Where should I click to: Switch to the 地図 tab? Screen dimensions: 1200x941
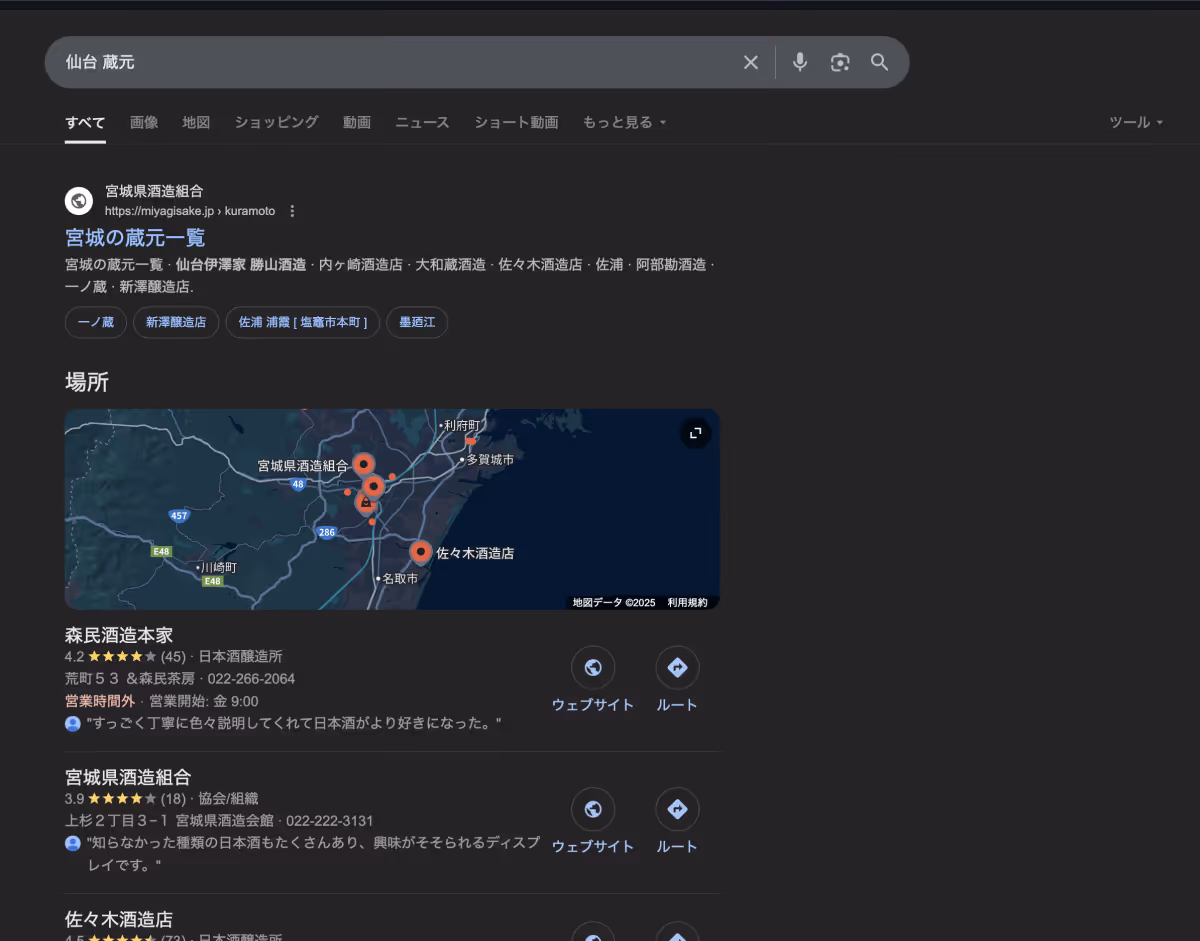click(196, 122)
